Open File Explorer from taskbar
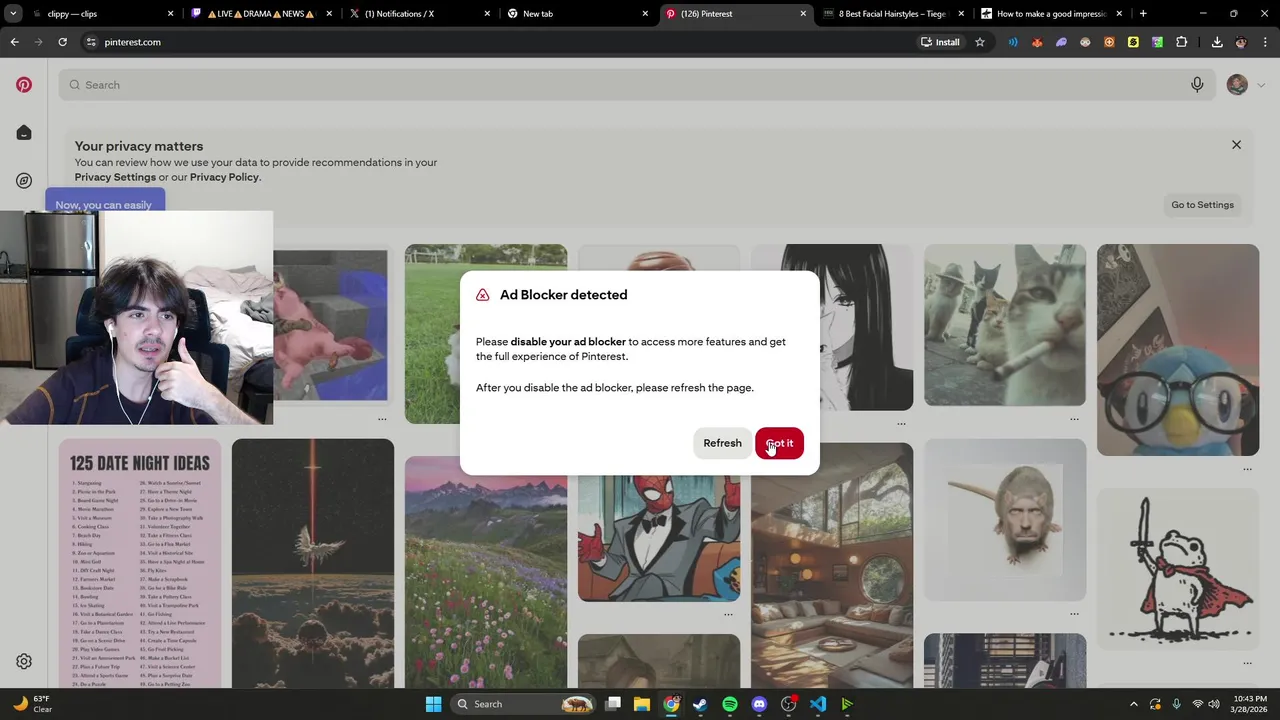 pos(642,704)
